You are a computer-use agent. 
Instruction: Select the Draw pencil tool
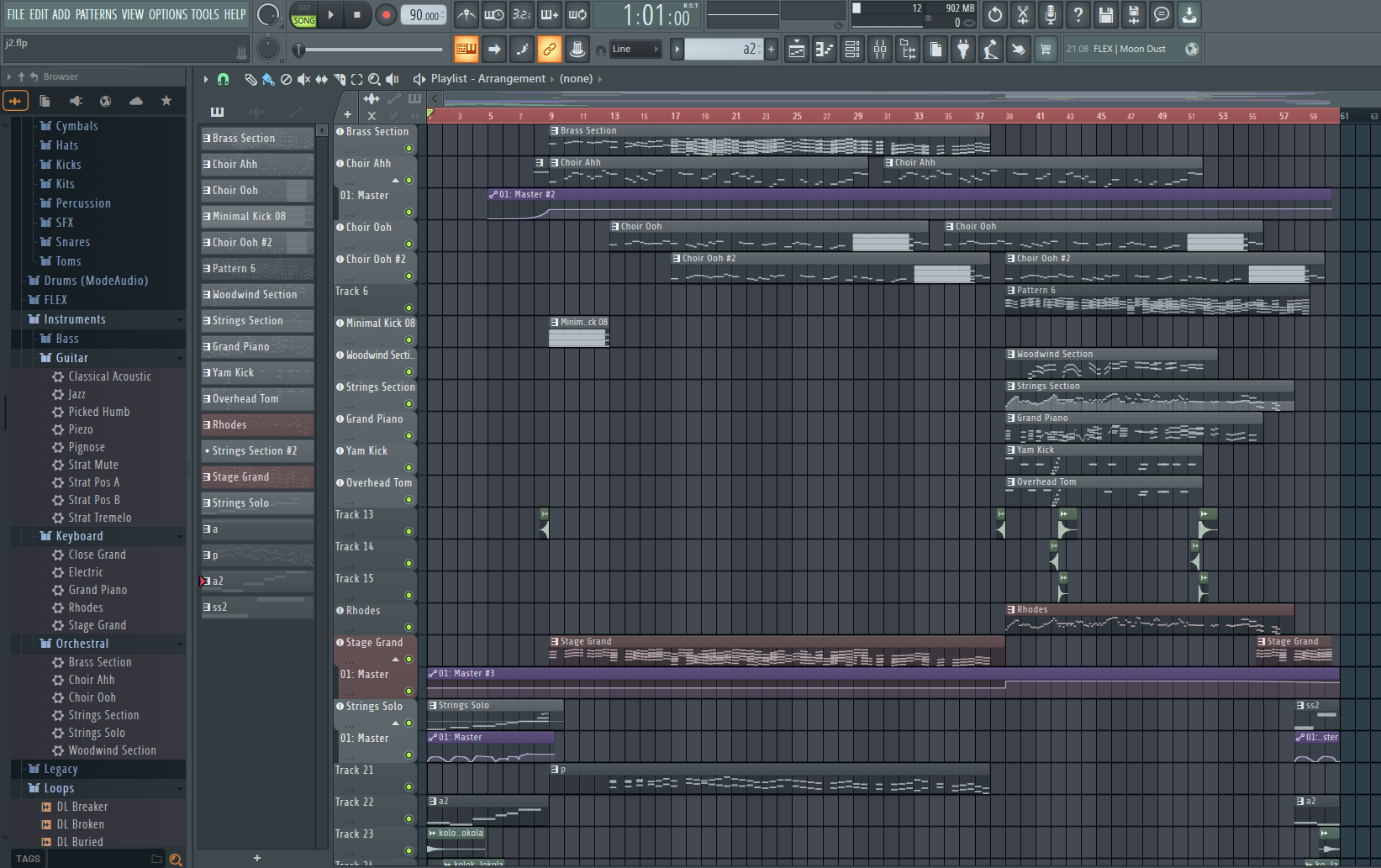click(x=250, y=79)
